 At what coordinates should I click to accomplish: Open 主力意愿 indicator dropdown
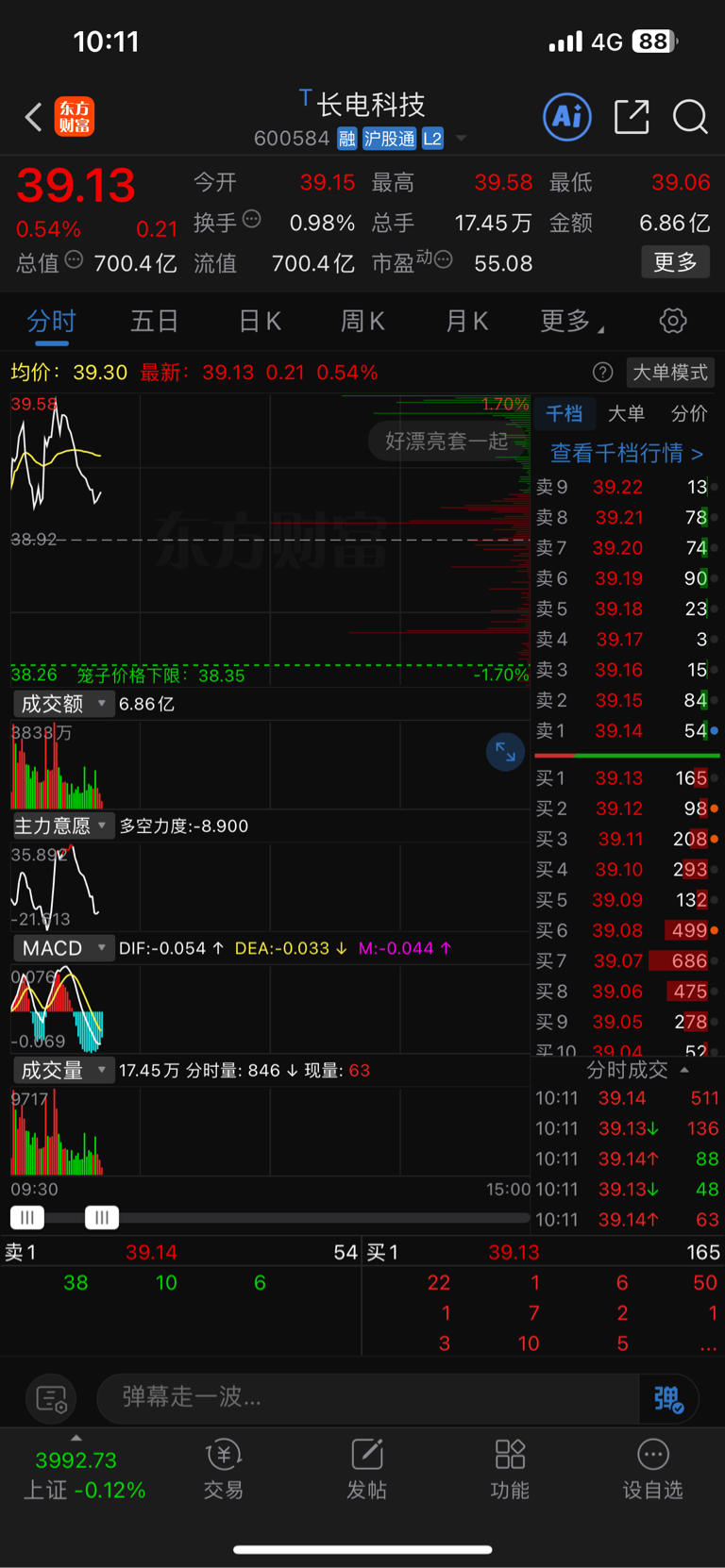tap(63, 826)
